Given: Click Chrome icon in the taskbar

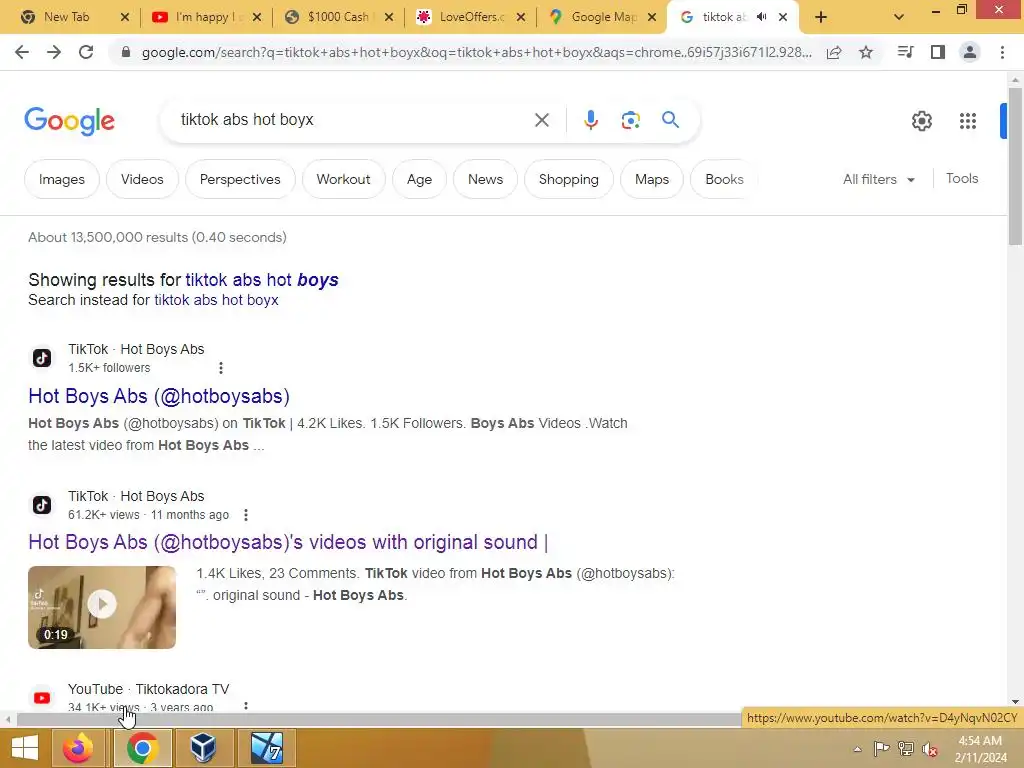Looking at the screenshot, I should (142, 748).
